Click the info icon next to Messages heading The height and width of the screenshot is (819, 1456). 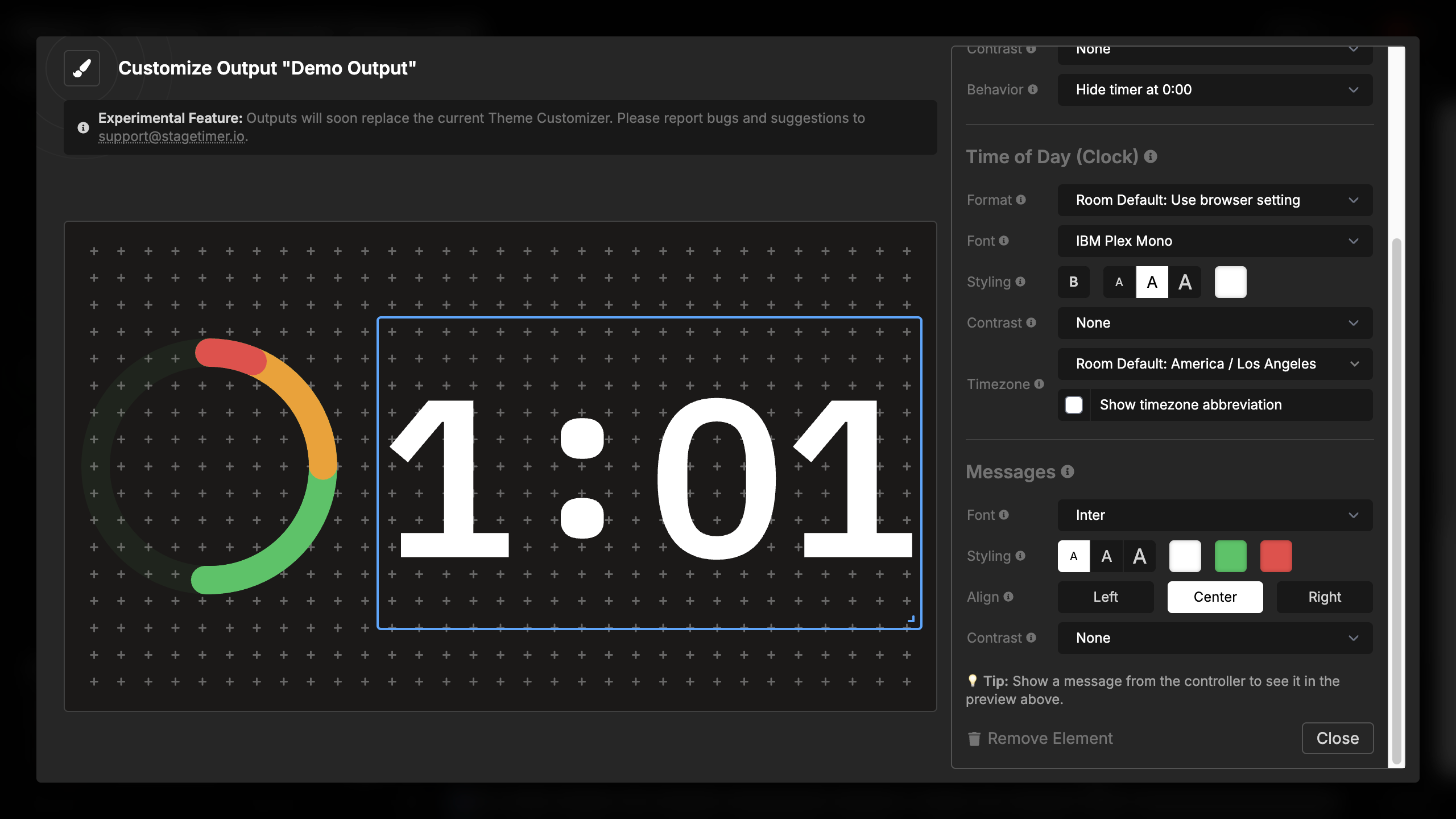pos(1068,471)
